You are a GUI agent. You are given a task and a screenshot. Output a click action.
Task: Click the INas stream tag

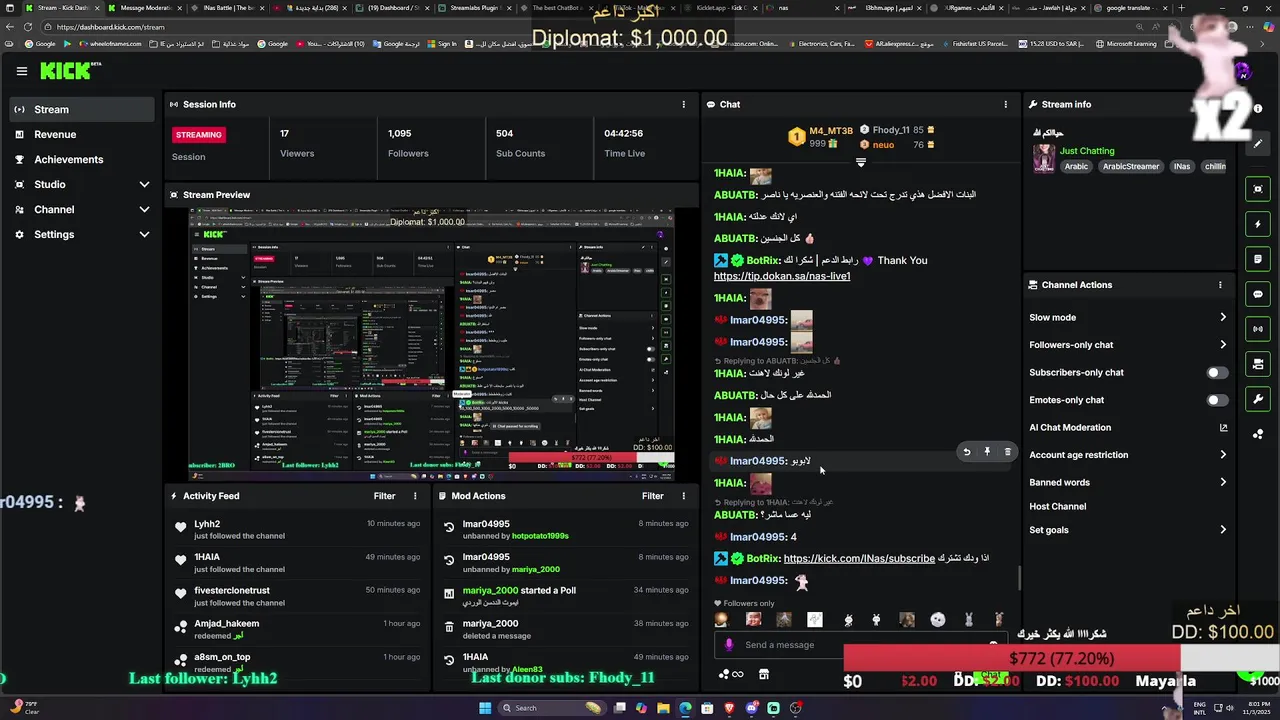(1182, 167)
